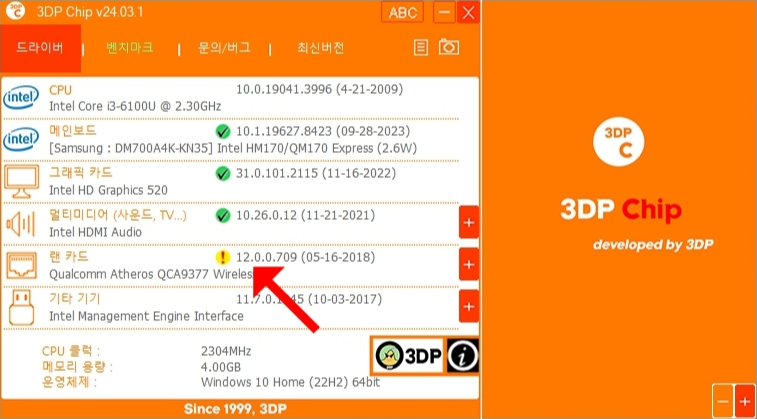Click the 3DP C logo in title bar
Screen dimensions: 757x419
point(15,12)
